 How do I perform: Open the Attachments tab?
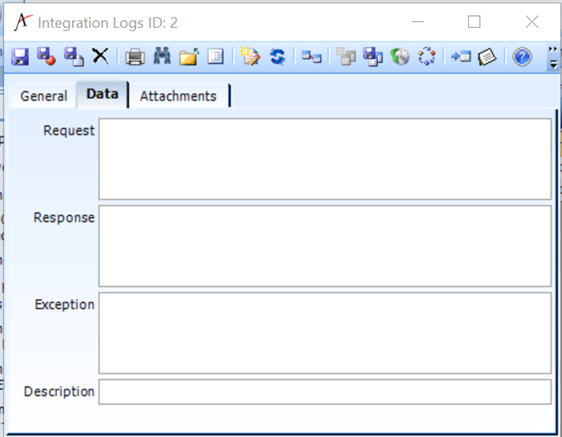[178, 96]
